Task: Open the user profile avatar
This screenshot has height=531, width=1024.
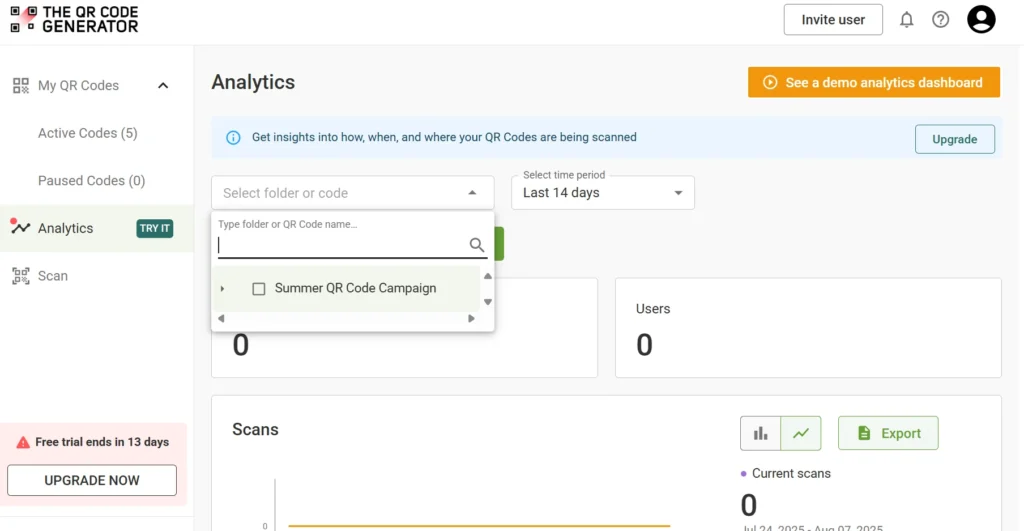Action: [x=981, y=19]
